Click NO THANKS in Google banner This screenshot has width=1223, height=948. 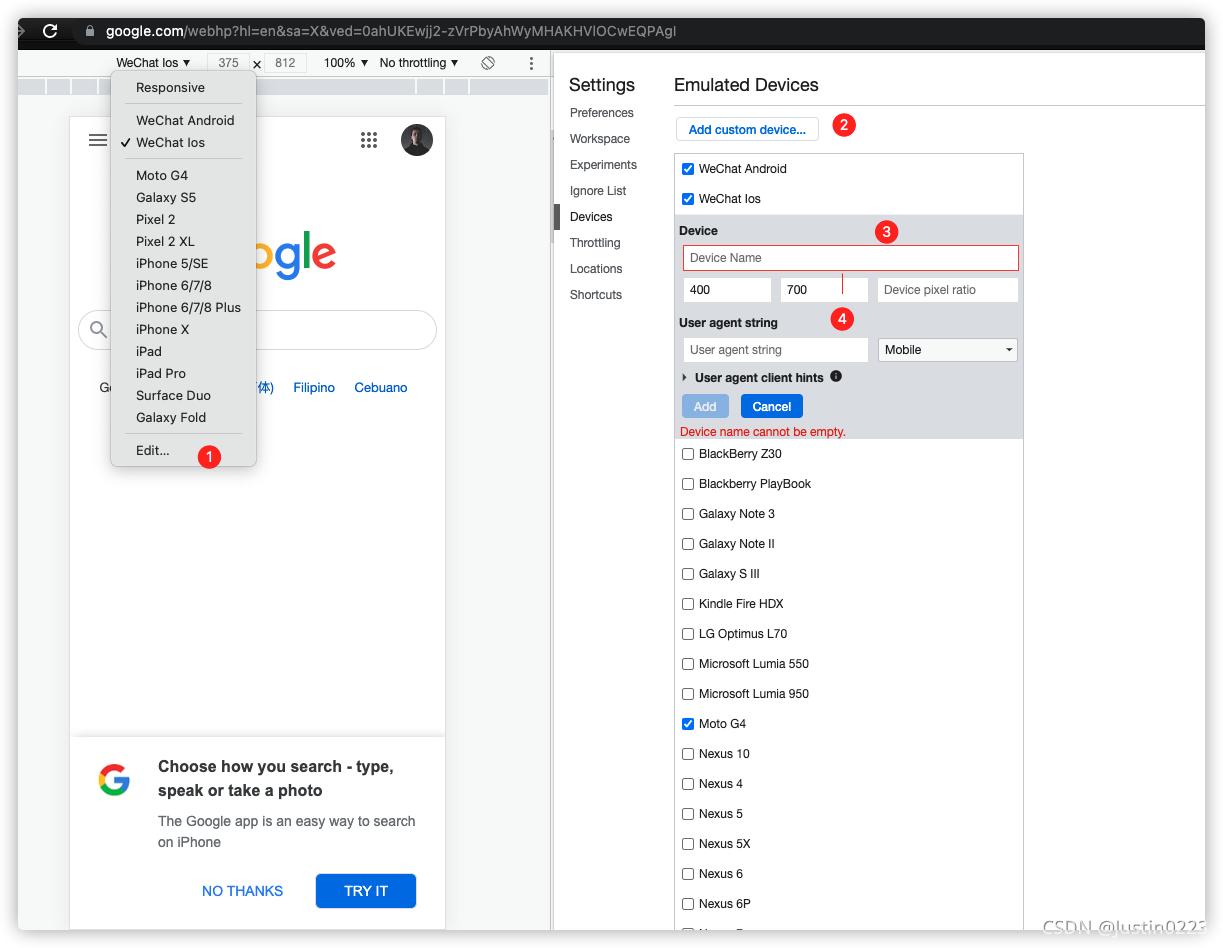click(243, 891)
